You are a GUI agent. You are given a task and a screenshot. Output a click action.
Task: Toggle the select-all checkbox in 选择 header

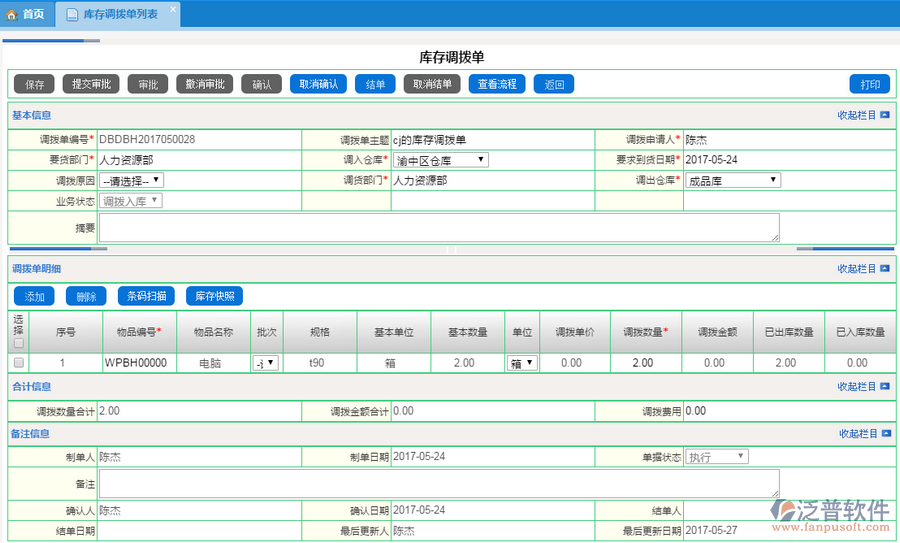tap(19, 343)
